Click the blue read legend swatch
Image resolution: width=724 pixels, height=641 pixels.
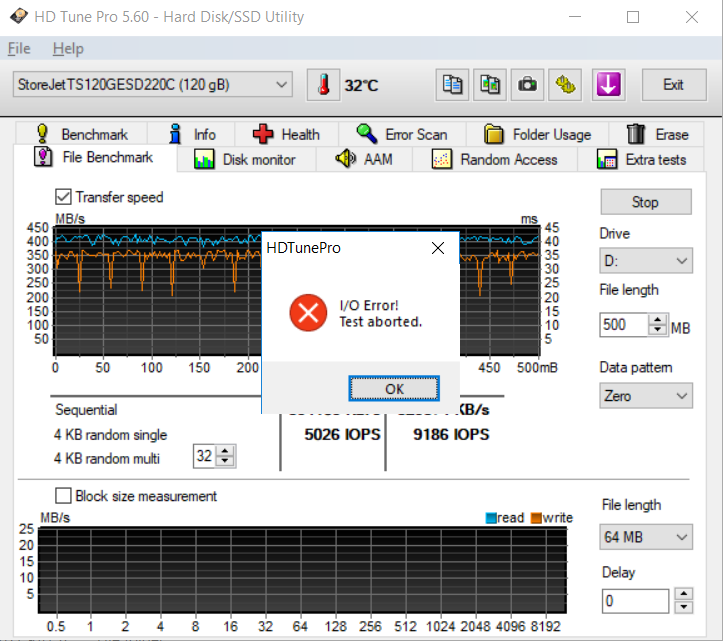pos(491,518)
